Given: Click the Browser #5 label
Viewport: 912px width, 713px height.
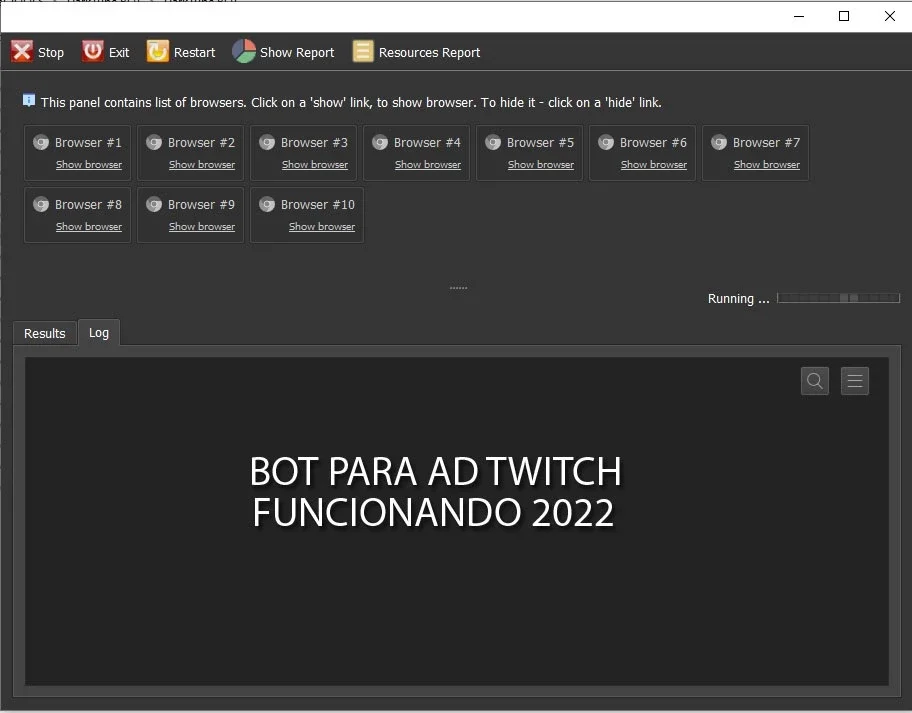Looking at the screenshot, I should point(540,142).
